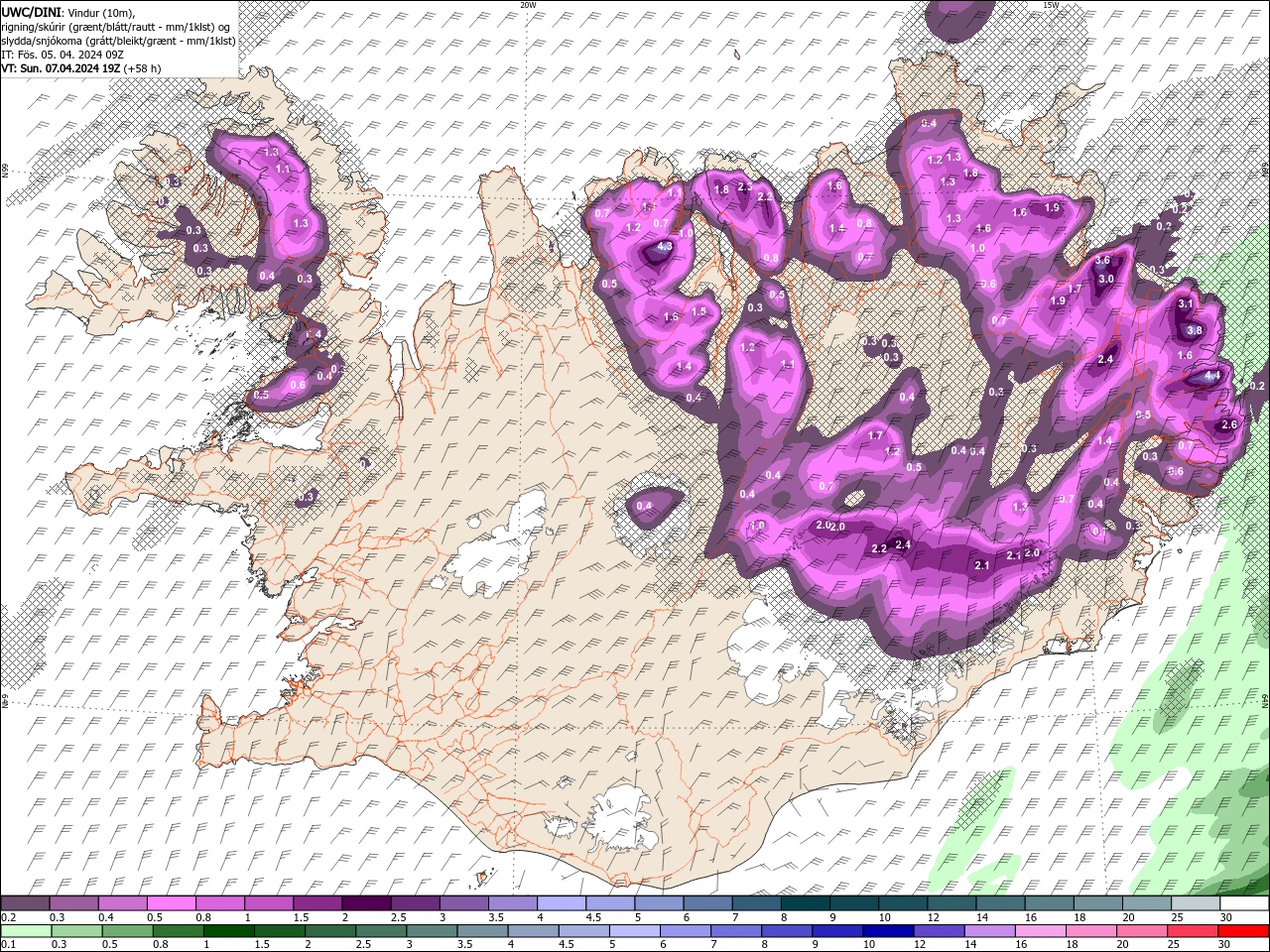Click the '4.4' snowfall value on the map

[1212, 377]
